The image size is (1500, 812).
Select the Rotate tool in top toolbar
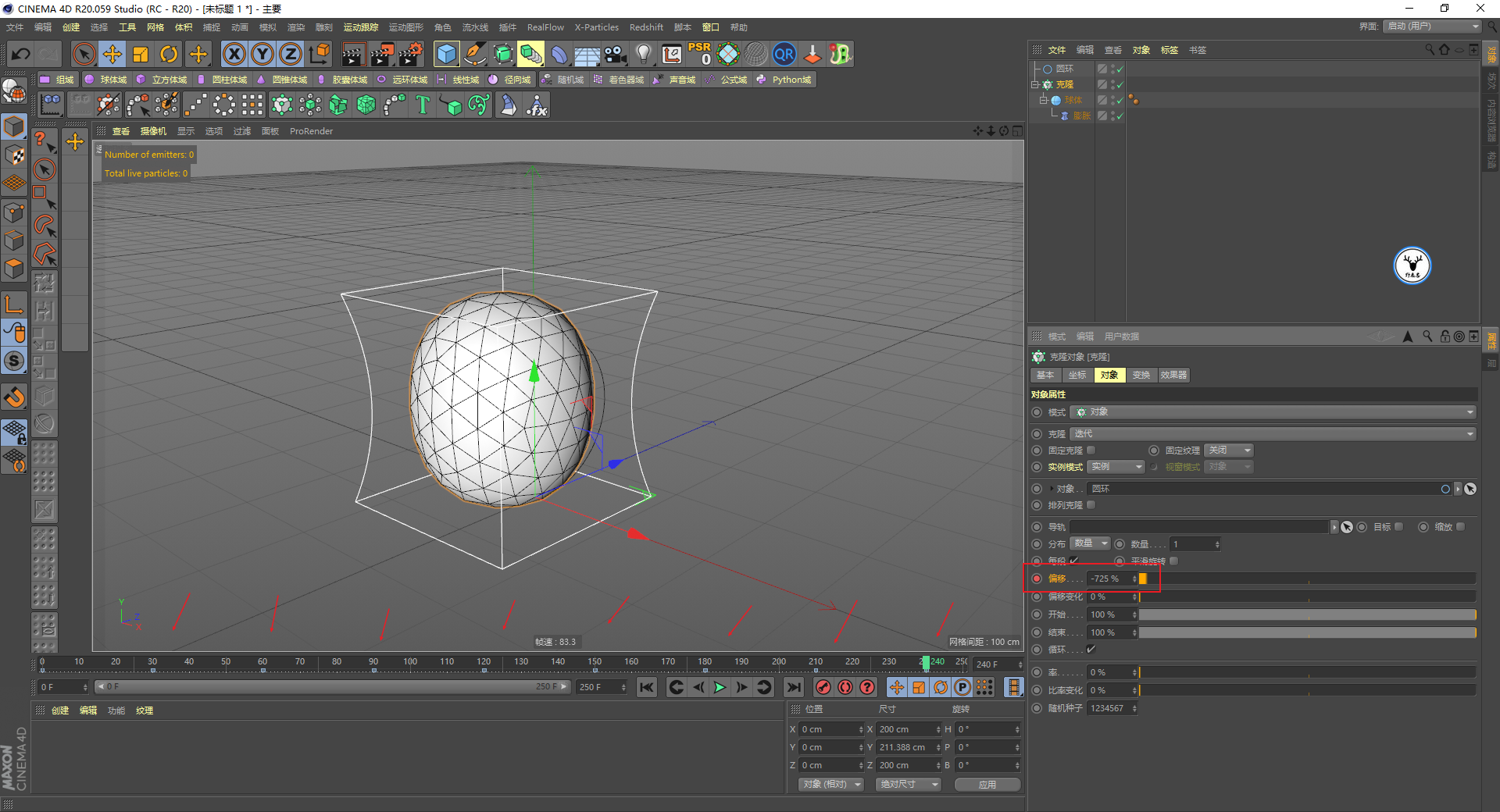click(x=169, y=54)
